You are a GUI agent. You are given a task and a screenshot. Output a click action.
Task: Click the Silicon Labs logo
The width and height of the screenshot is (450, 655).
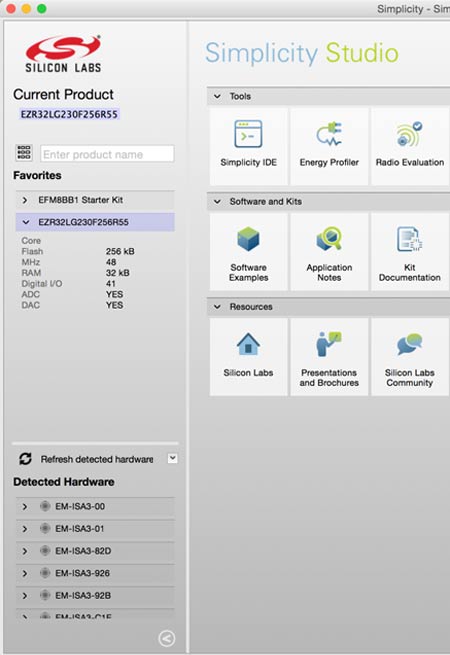[x=63, y=53]
